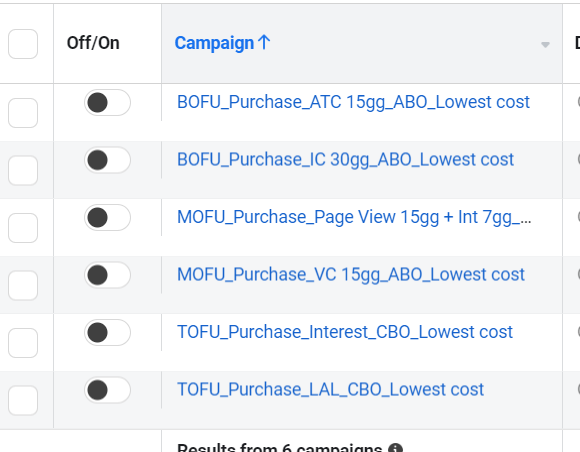The image size is (580, 452).
Task: Select all campaigns with the header checkbox
Action: tap(23, 44)
